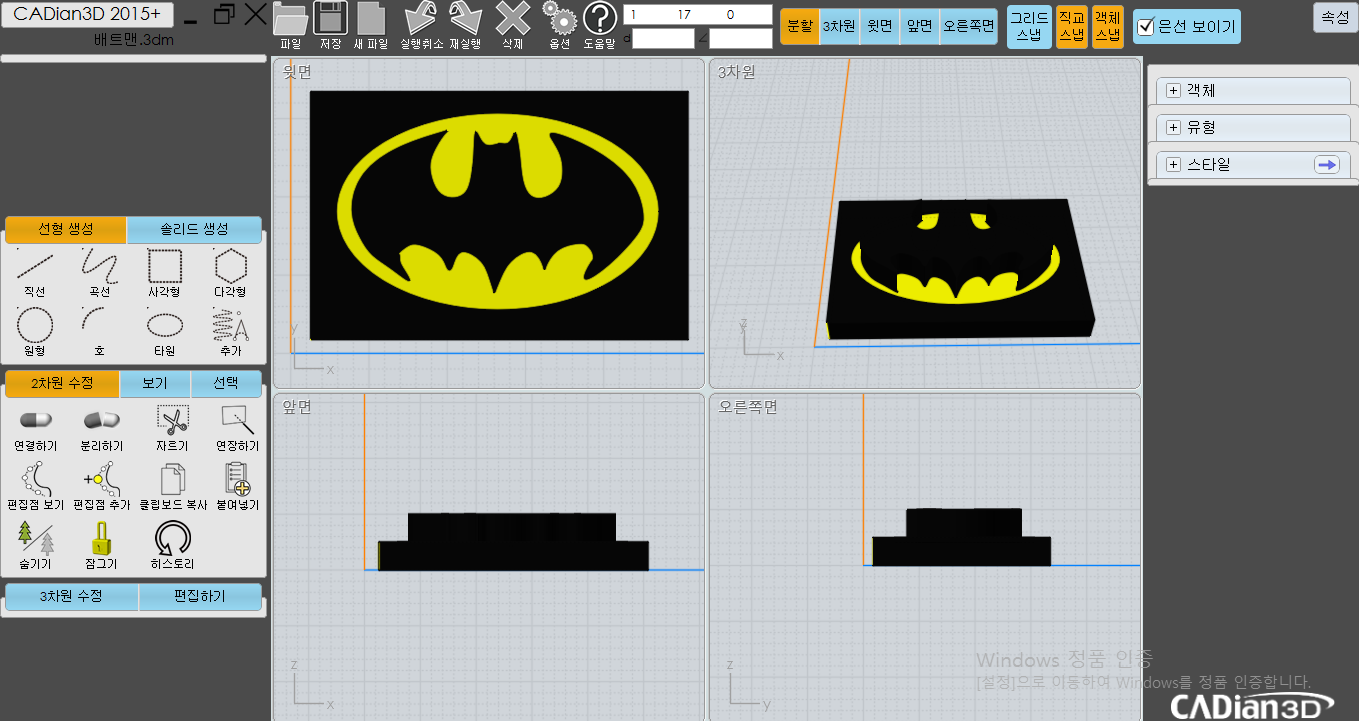Viewport: 1359px width, 721px height.
Task: Select the 곡선 curve tool
Action: click(100, 273)
